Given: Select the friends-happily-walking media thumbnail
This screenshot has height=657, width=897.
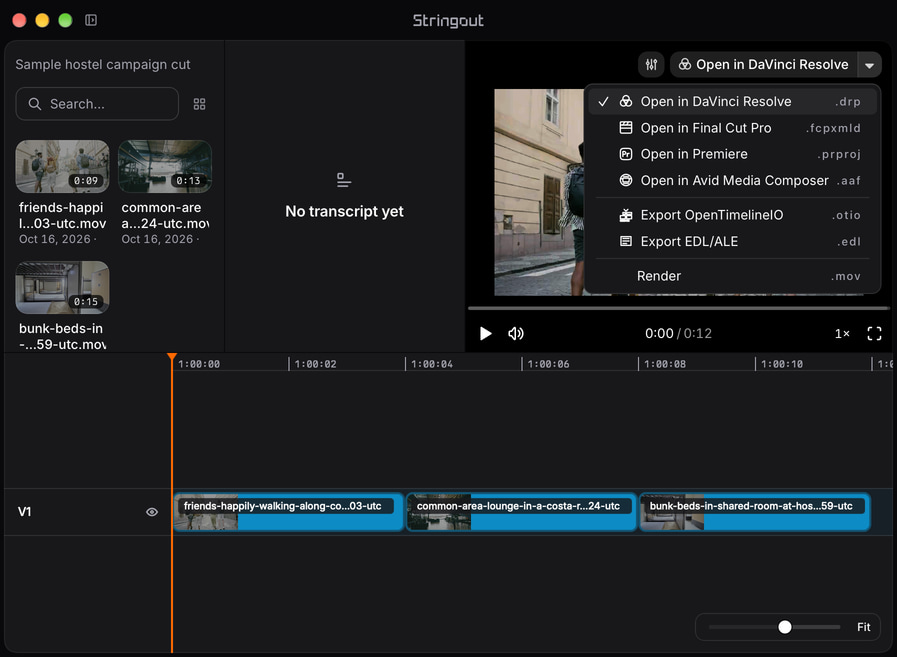Looking at the screenshot, I should (62, 167).
